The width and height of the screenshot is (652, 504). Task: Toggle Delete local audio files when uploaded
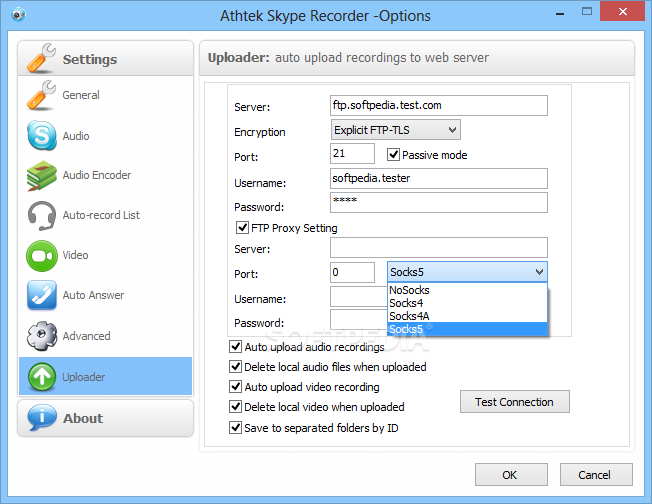[235, 366]
